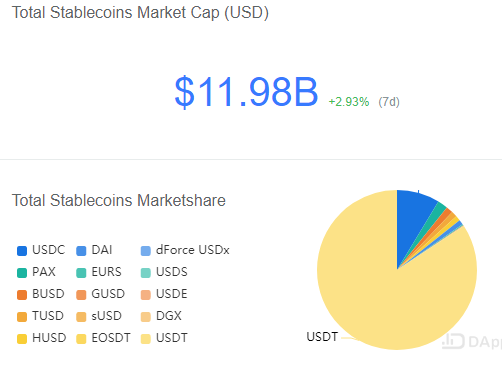
Task: Click the BUSD orange legend marker
Action: click(22, 295)
